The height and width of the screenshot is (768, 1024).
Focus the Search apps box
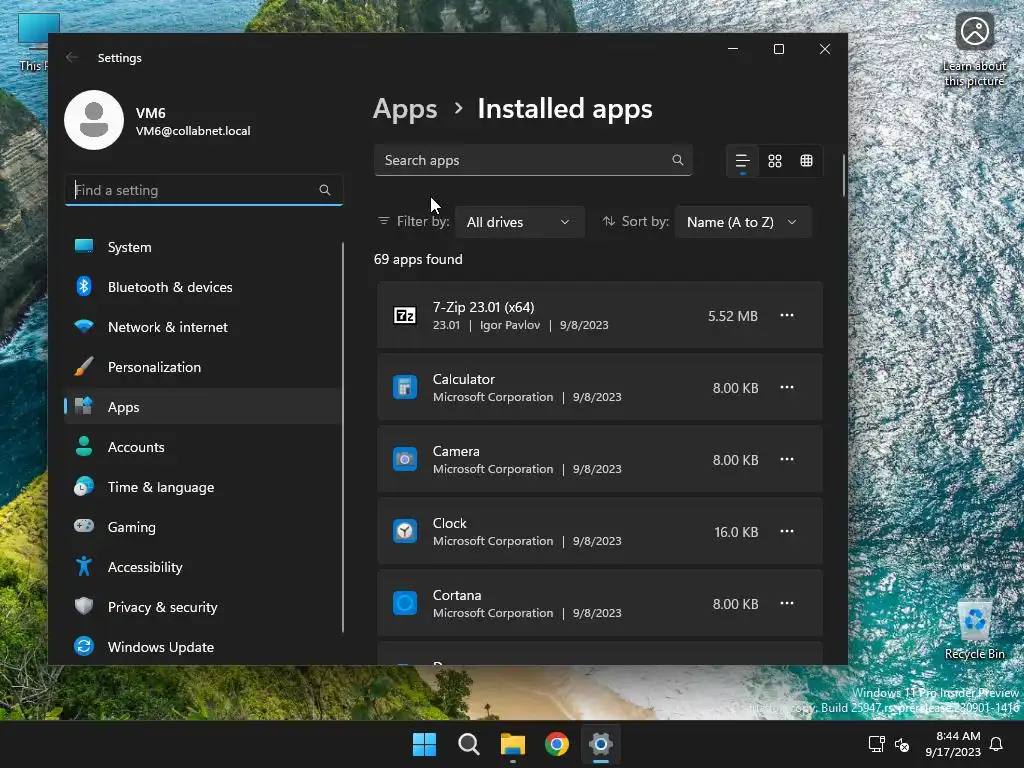click(533, 160)
